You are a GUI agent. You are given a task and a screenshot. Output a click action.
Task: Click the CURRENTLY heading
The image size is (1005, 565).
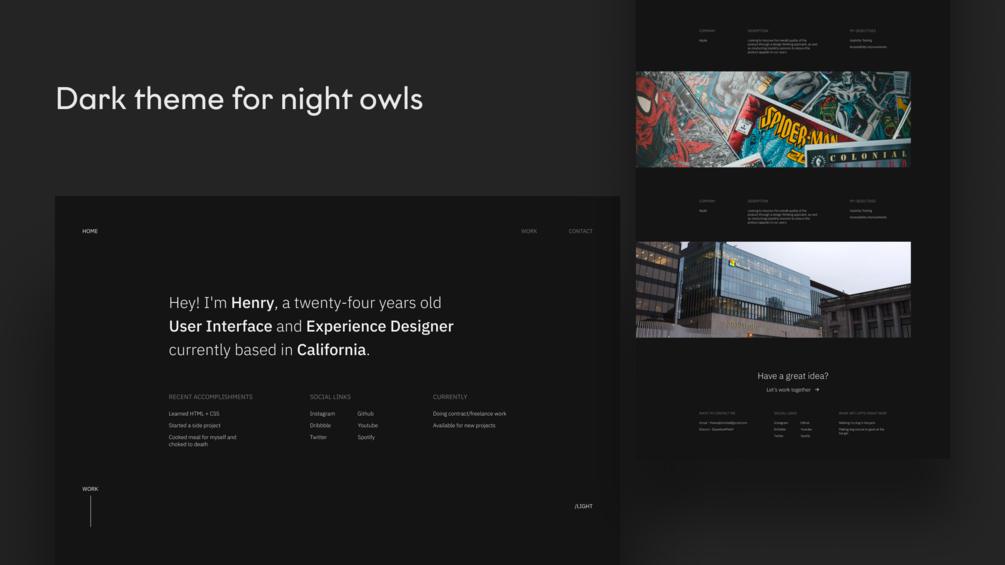tap(450, 397)
